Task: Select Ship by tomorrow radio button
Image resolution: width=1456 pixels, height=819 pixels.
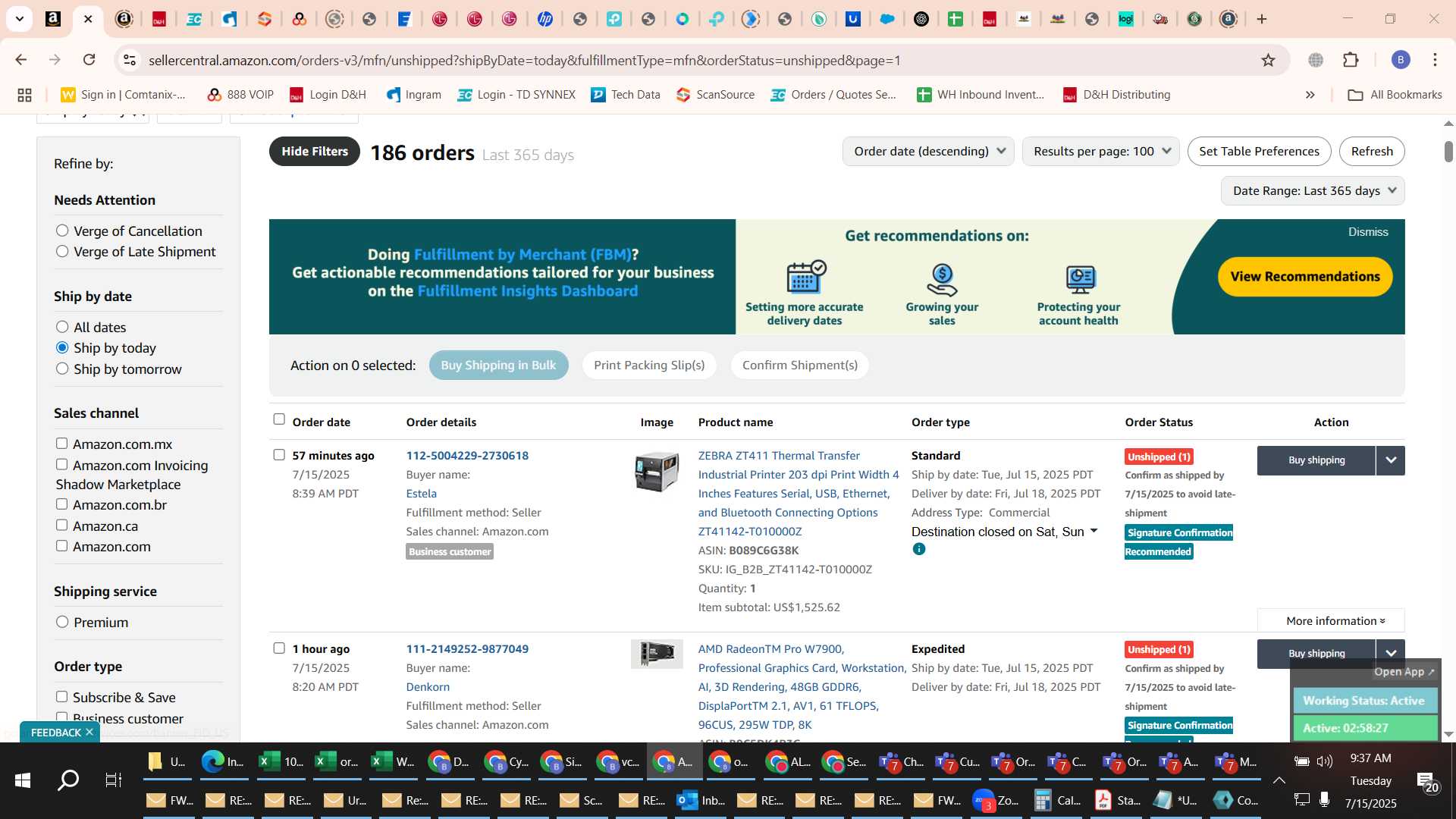Action: click(62, 369)
